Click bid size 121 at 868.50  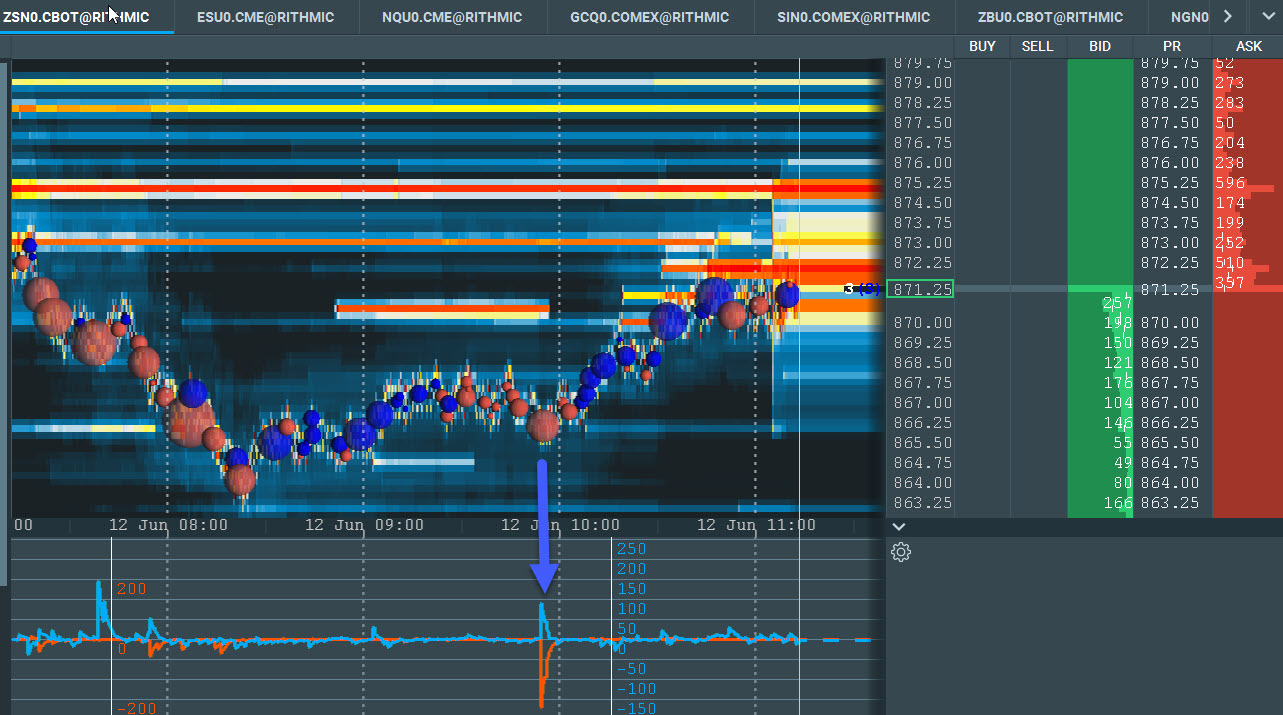tap(1116, 363)
